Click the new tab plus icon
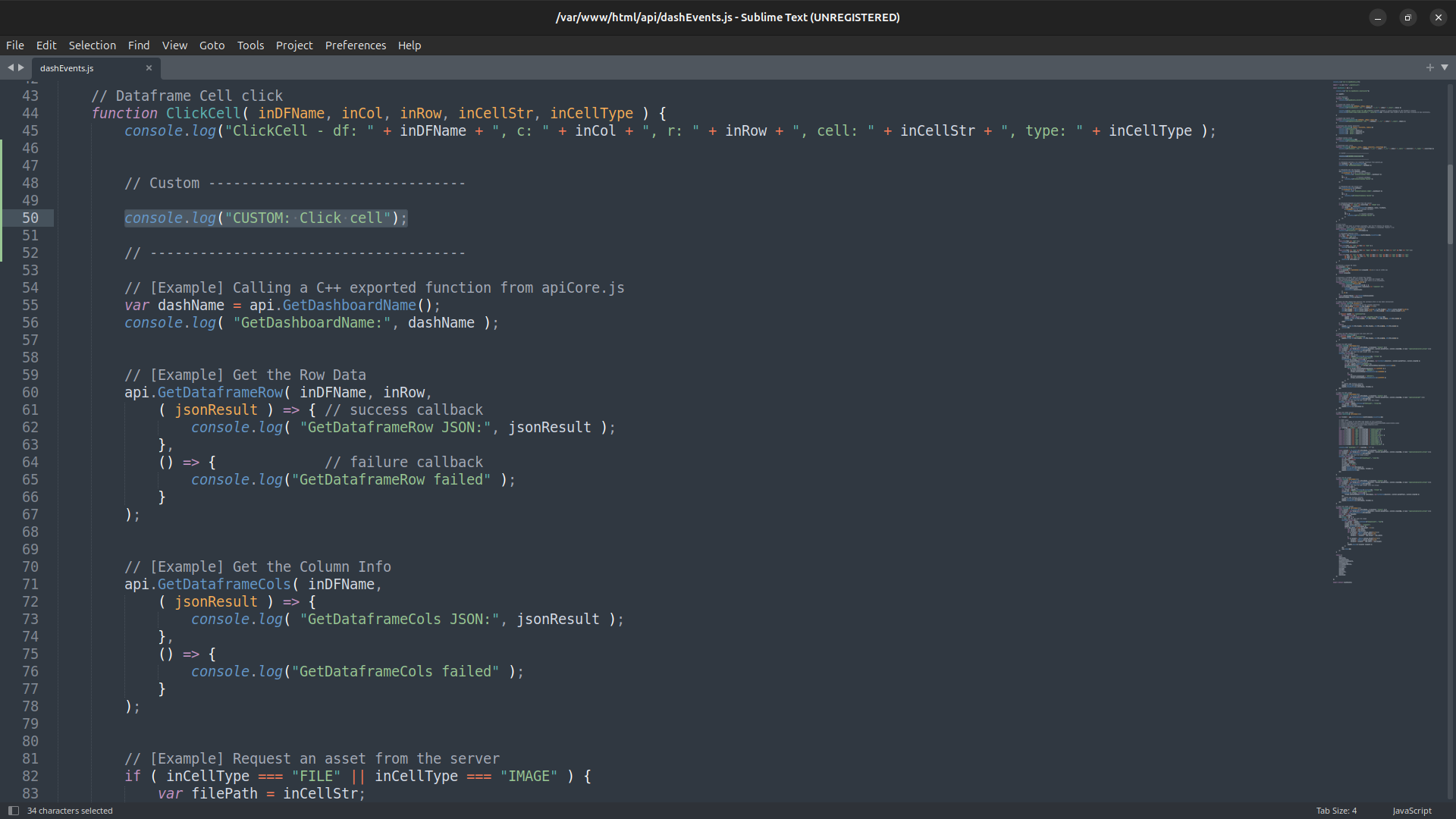 [x=1429, y=67]
